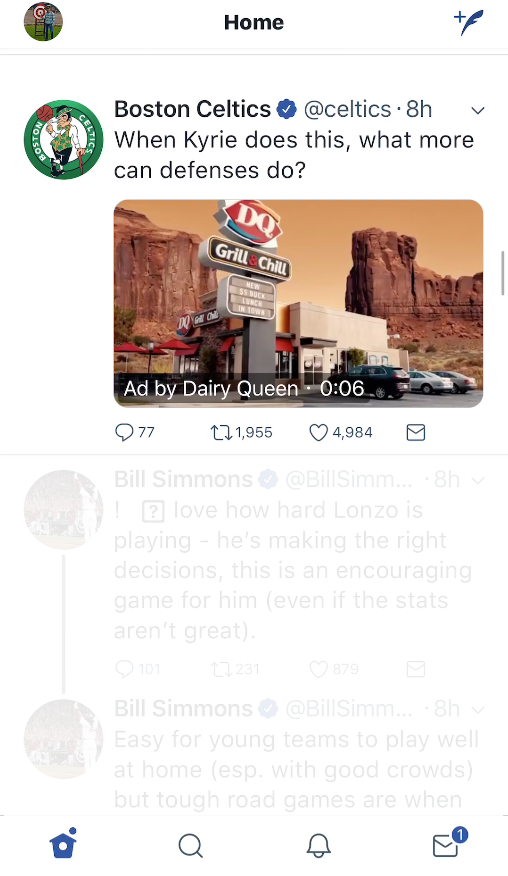Viewport: 508px width, 876px height.
Task: Share Celtics tweet via direct message
Action: click(416, 432)
